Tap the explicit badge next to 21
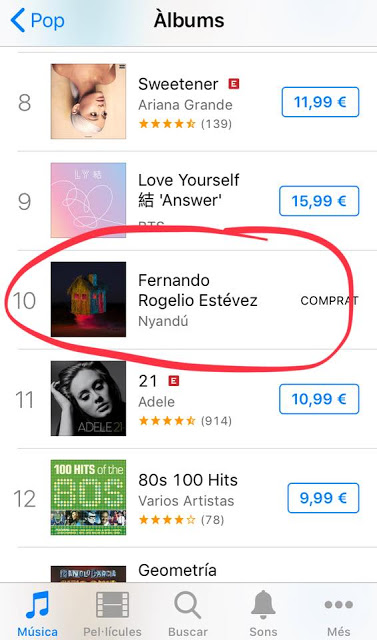This screenshot has width=377, height=640. (x=174, y=381)
